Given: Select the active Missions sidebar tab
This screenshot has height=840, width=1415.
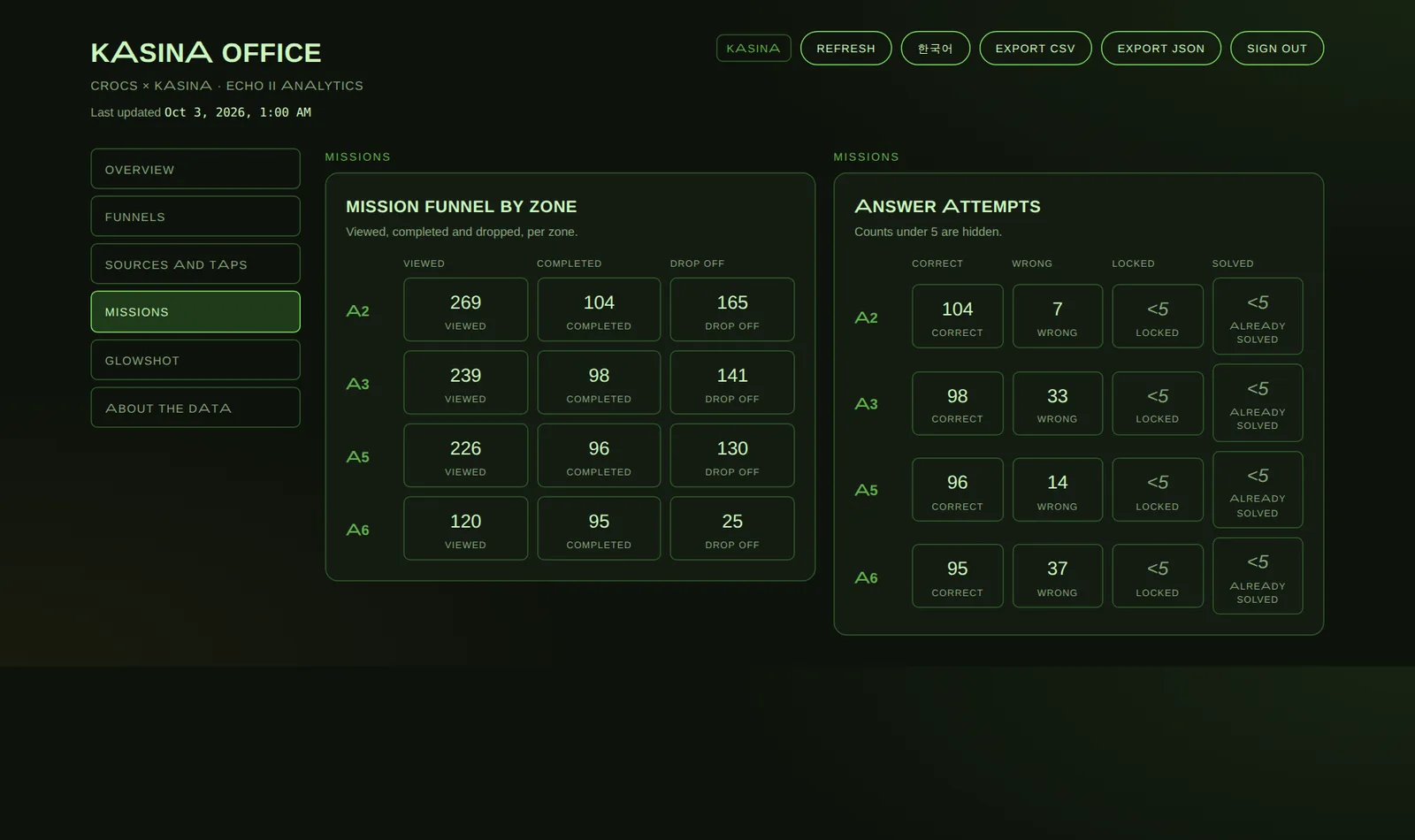Looking at the screenshot, I should point(195,312).
